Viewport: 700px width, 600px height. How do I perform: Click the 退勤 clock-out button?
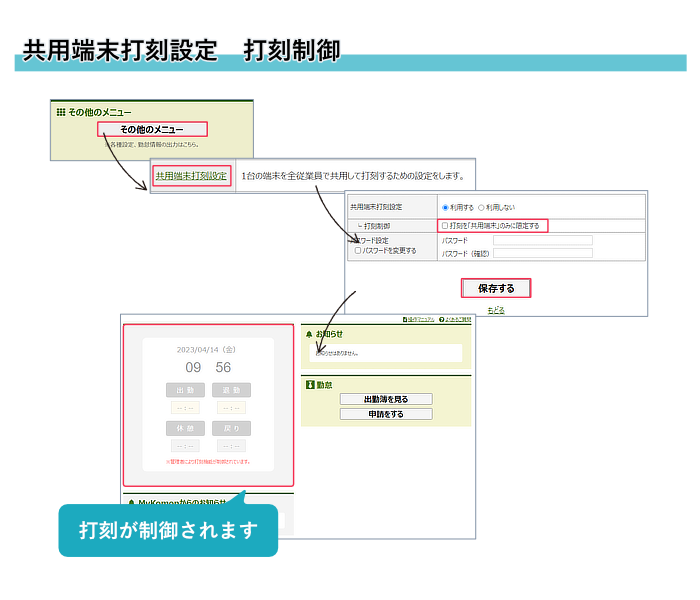[x=231, y=390]
